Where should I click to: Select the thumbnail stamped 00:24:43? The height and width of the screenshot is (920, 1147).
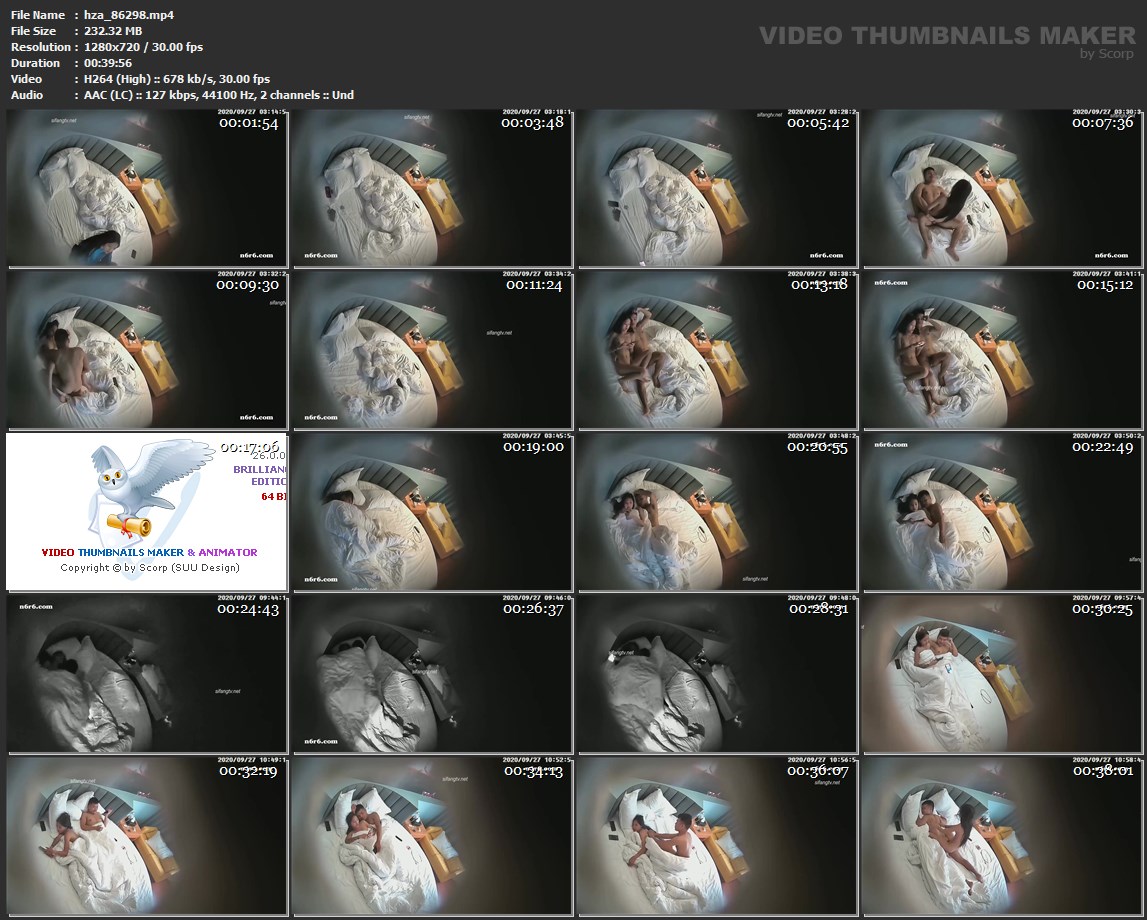point(147,674)
